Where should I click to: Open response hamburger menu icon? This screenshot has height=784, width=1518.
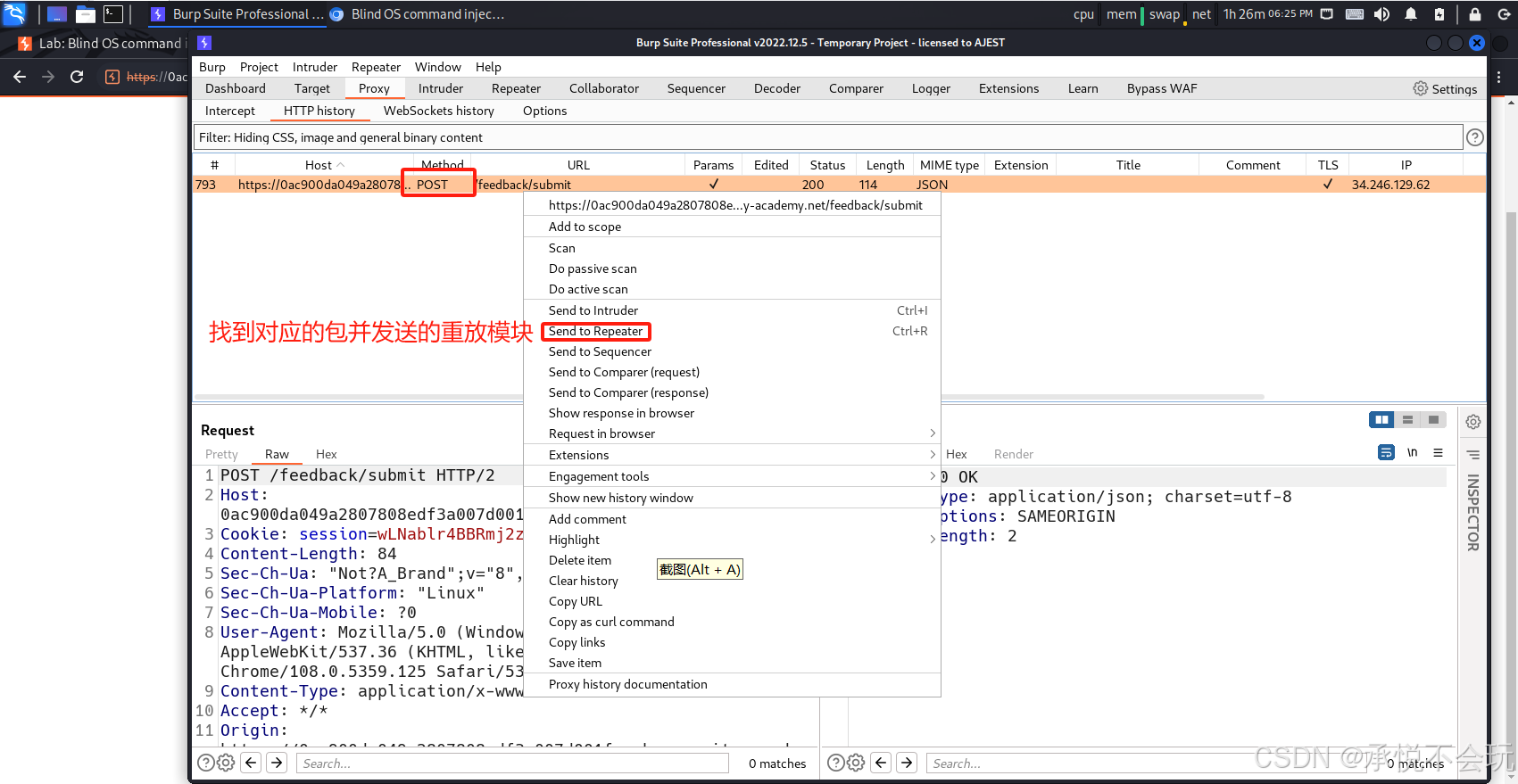tap(1438, 452)
